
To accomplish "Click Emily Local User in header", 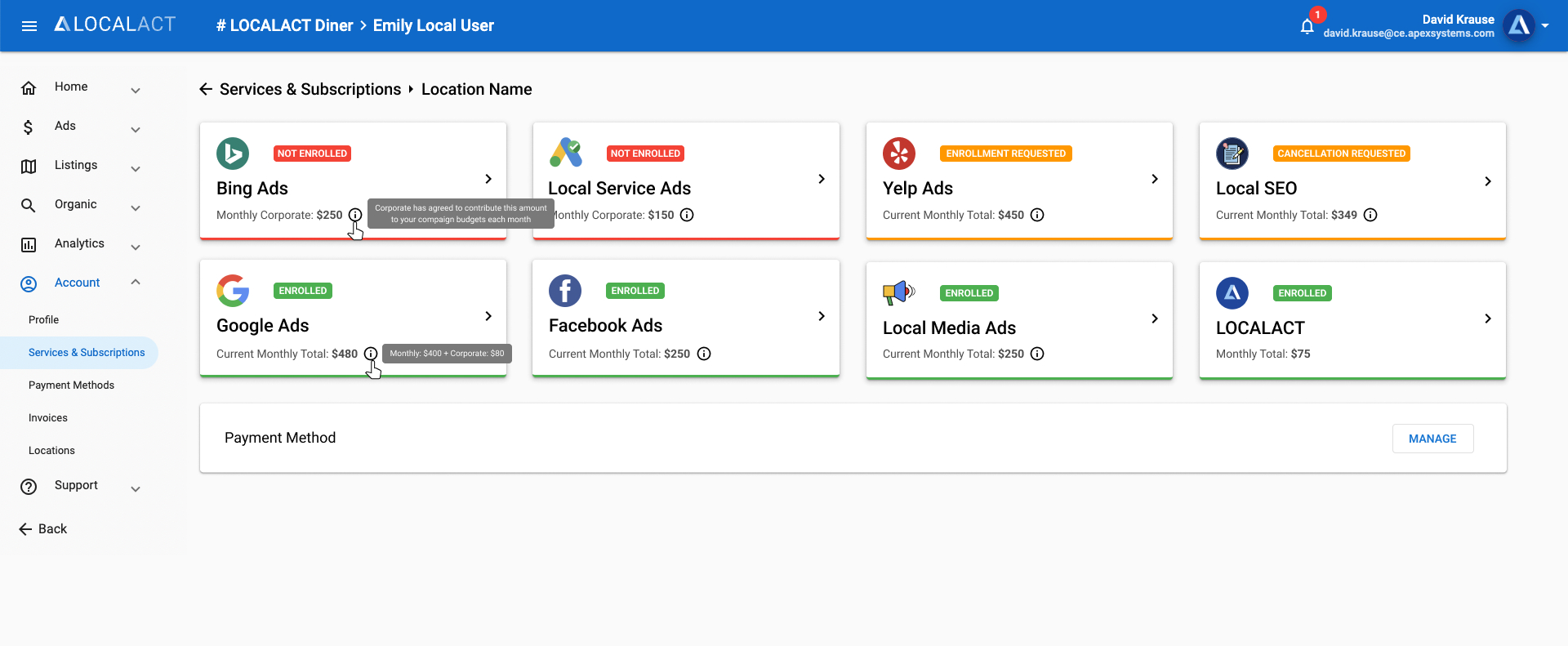I will [434, 25].
